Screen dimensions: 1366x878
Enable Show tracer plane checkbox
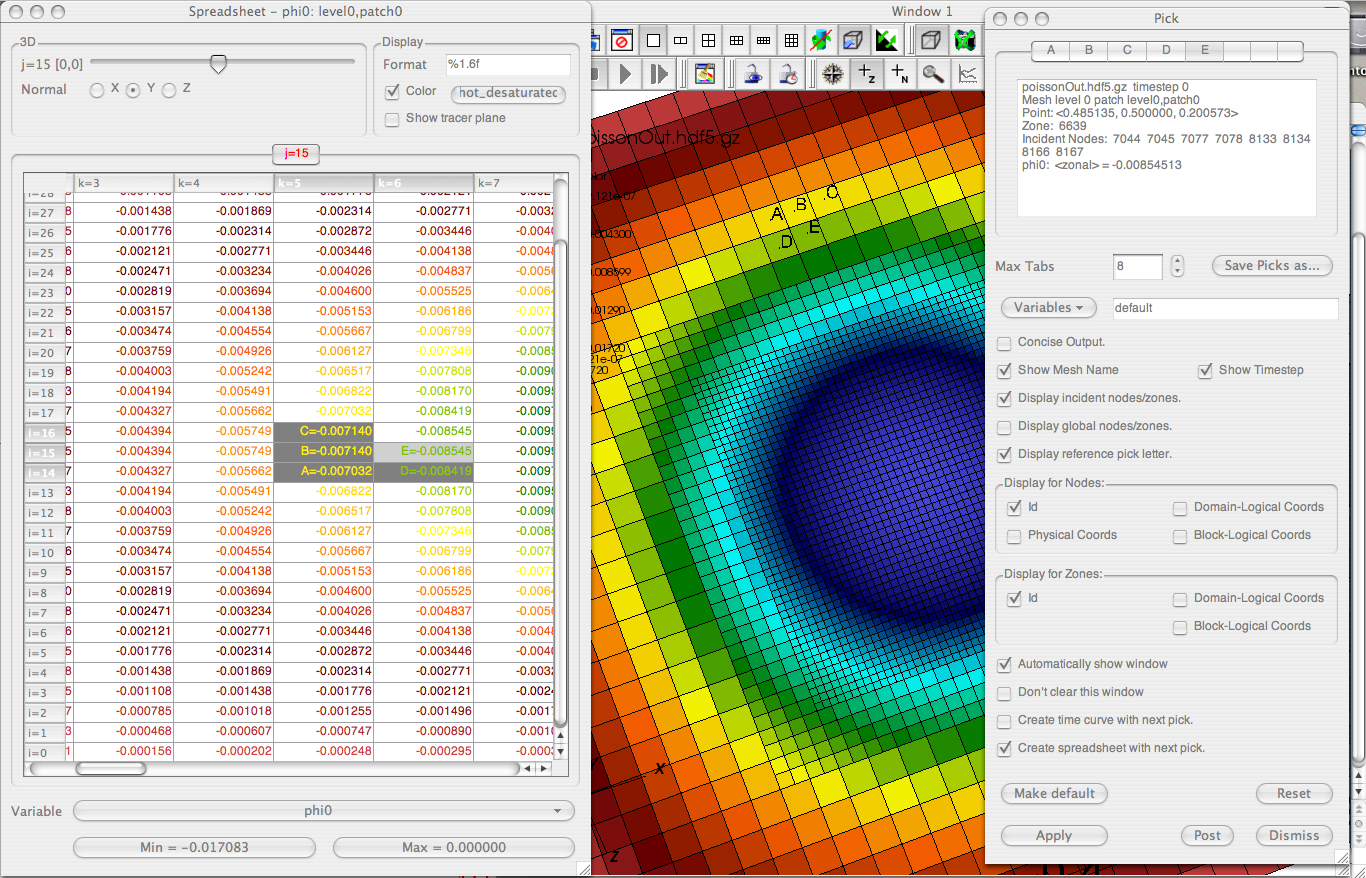tap(393, 119)
